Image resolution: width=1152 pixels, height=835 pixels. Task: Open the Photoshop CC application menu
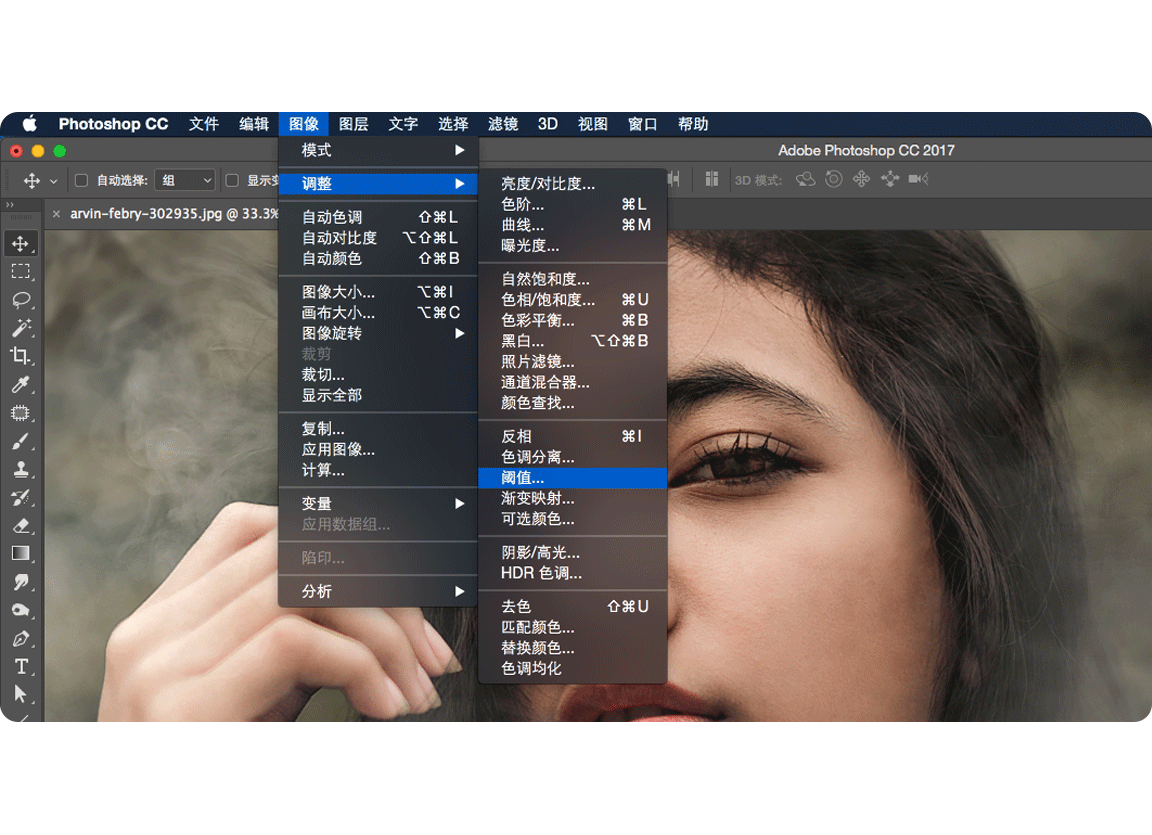[113, 123]
